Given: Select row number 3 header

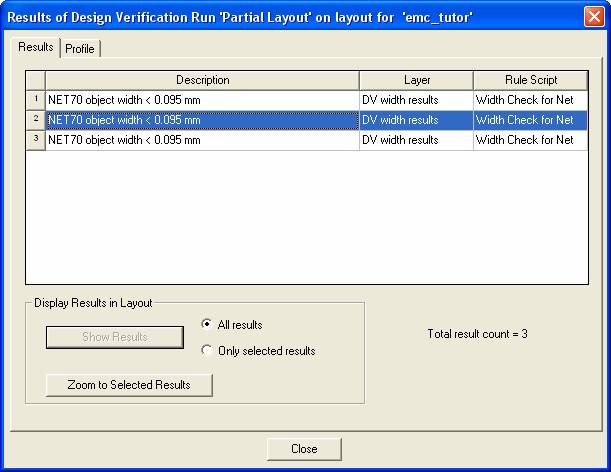Looking at the screenshot, I should point(35,140).
